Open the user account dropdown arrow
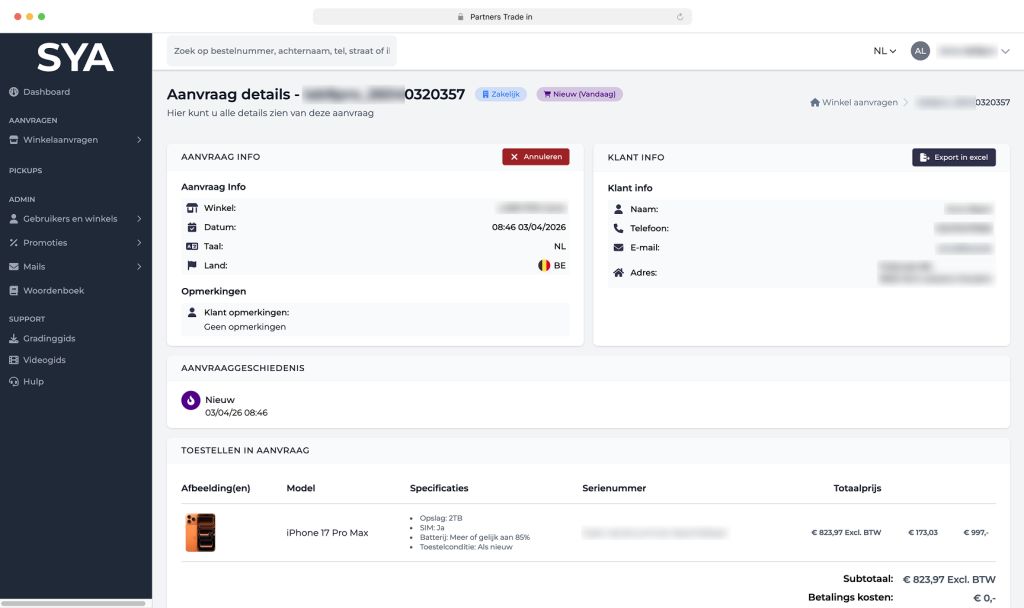 1005,51
